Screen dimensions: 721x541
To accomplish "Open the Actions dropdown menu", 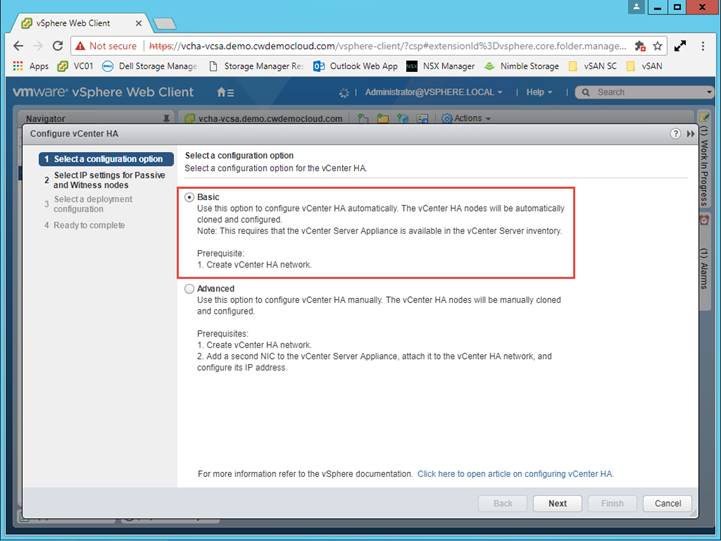I will point(466,119).
